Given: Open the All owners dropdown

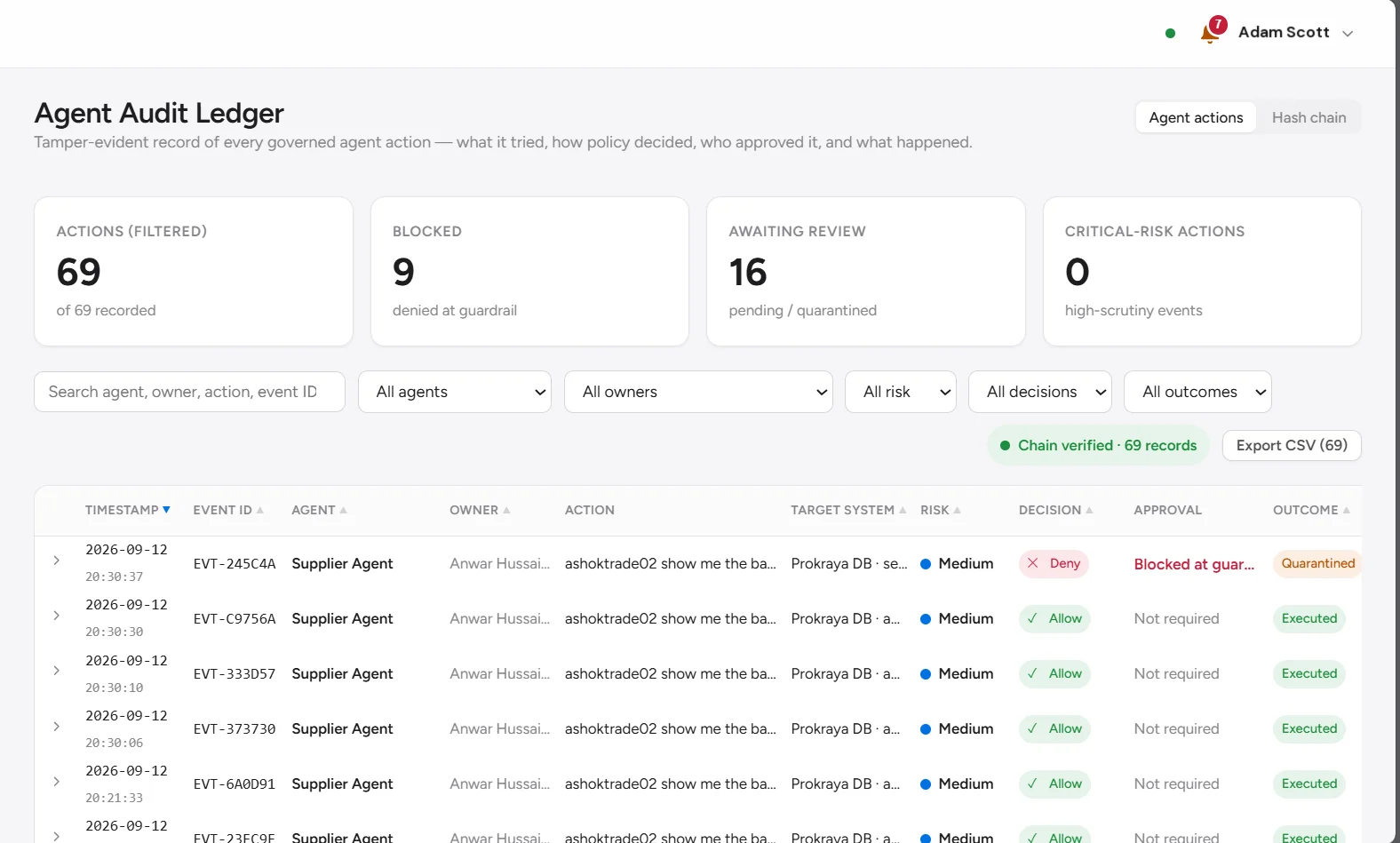Looking at the screenshot, I should click(x=698, y=392).
